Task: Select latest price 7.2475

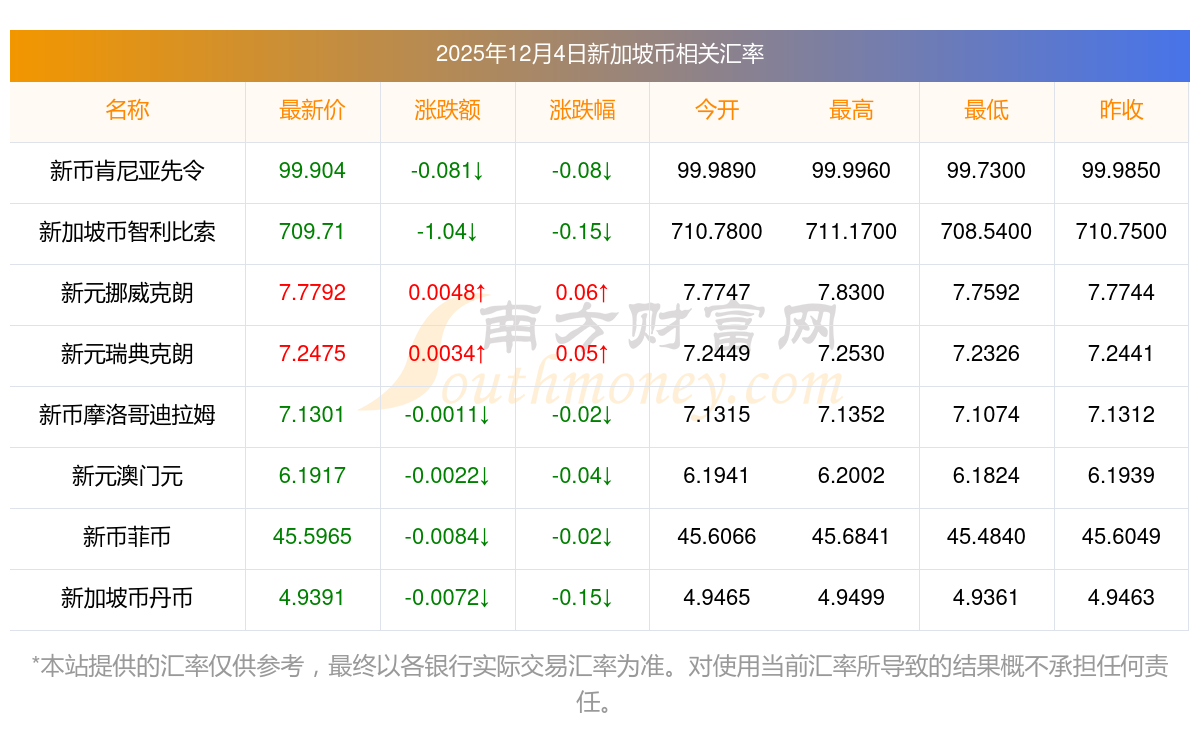Action: (x=312, y=354)
